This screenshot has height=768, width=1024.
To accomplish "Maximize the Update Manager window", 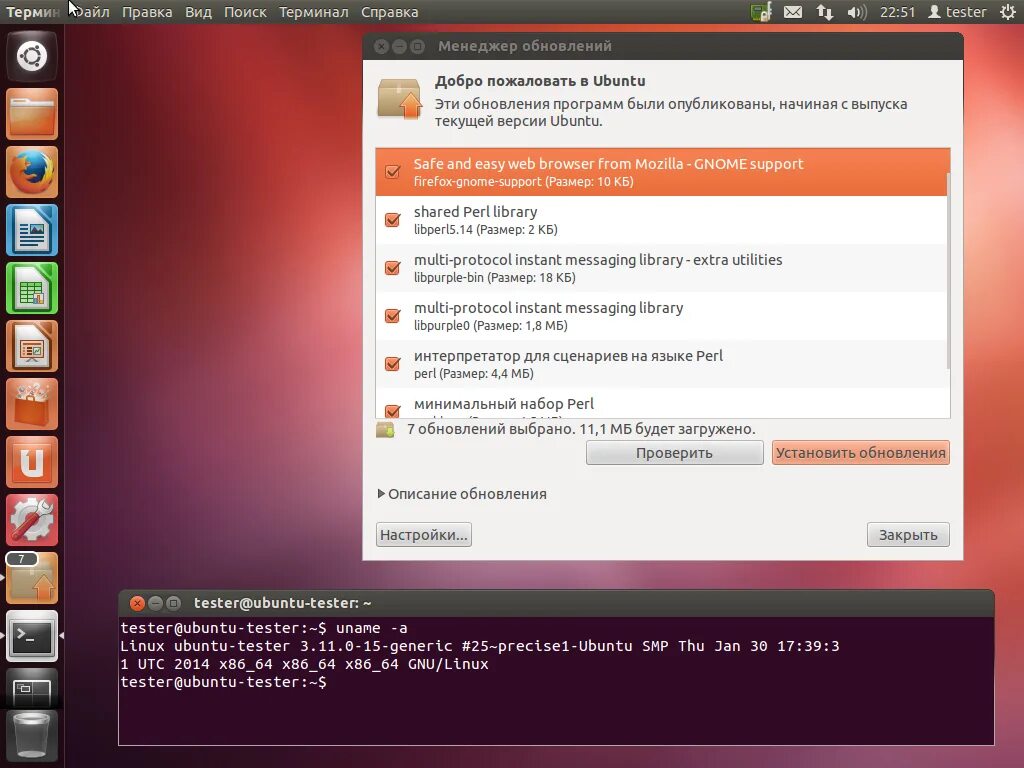I will (417, 46).
